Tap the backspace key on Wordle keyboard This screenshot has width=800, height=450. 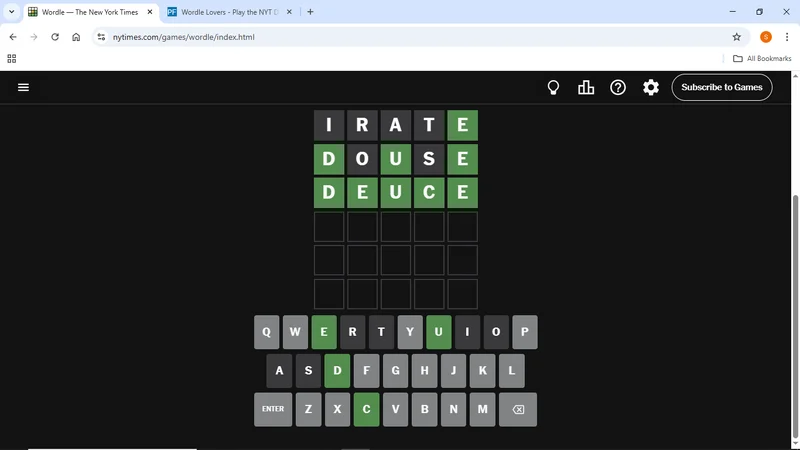(518, 409)
